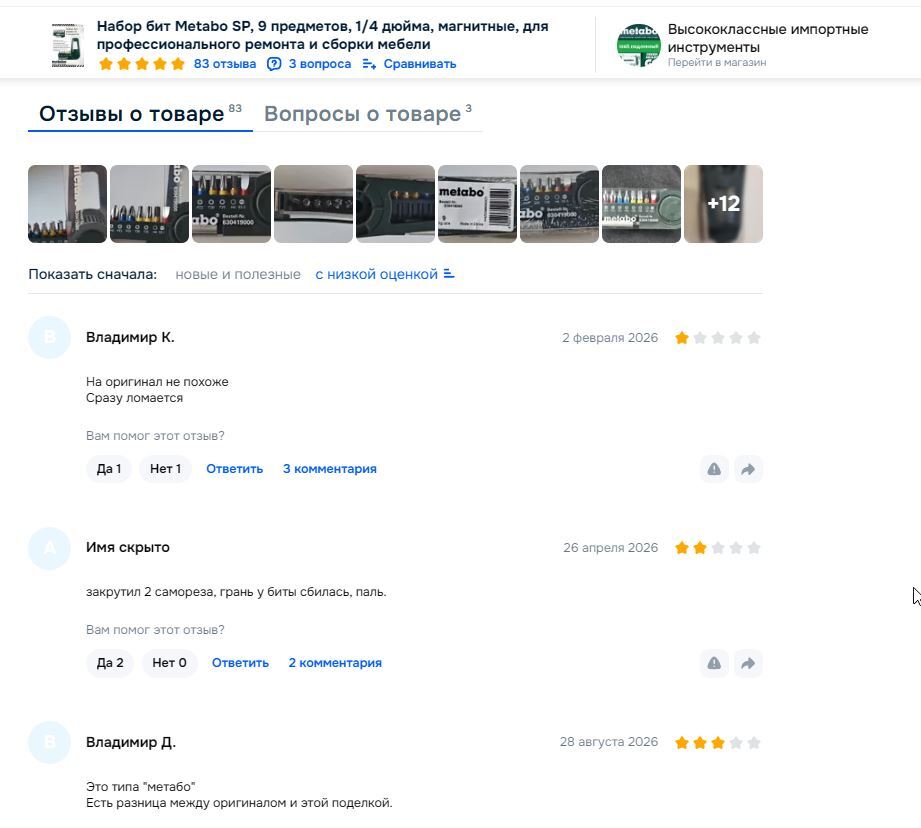Click the Имя скрыто avatar

pos(49,547)
